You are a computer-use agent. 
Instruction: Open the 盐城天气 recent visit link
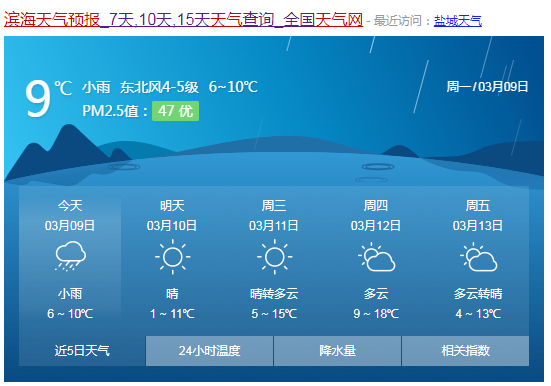[458, 21]
